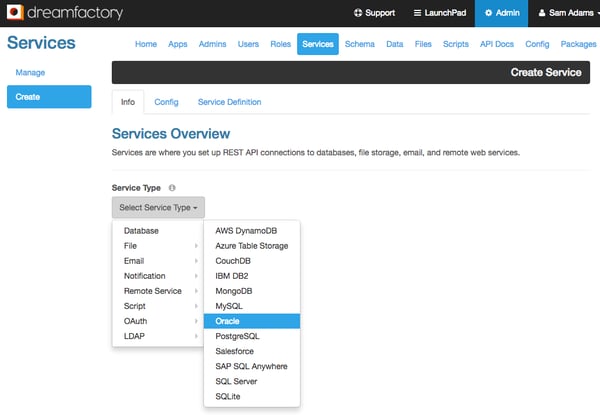600x415 pixels.
Task: Open the Packages tab
Action: click(x=578, y=44)
